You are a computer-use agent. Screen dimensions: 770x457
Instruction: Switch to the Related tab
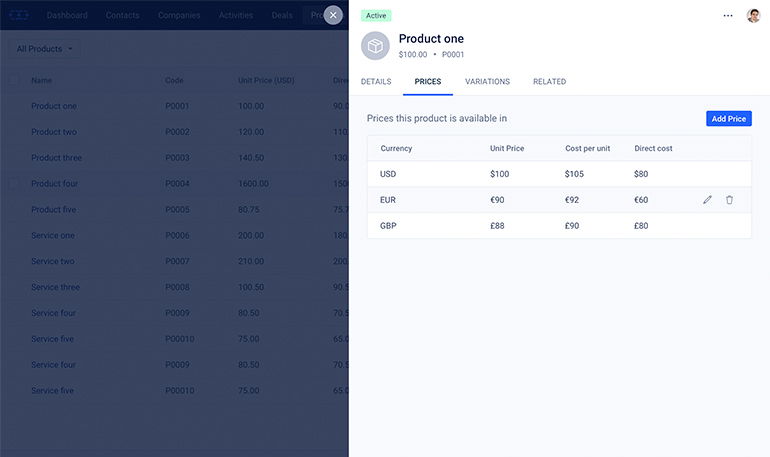550,81
